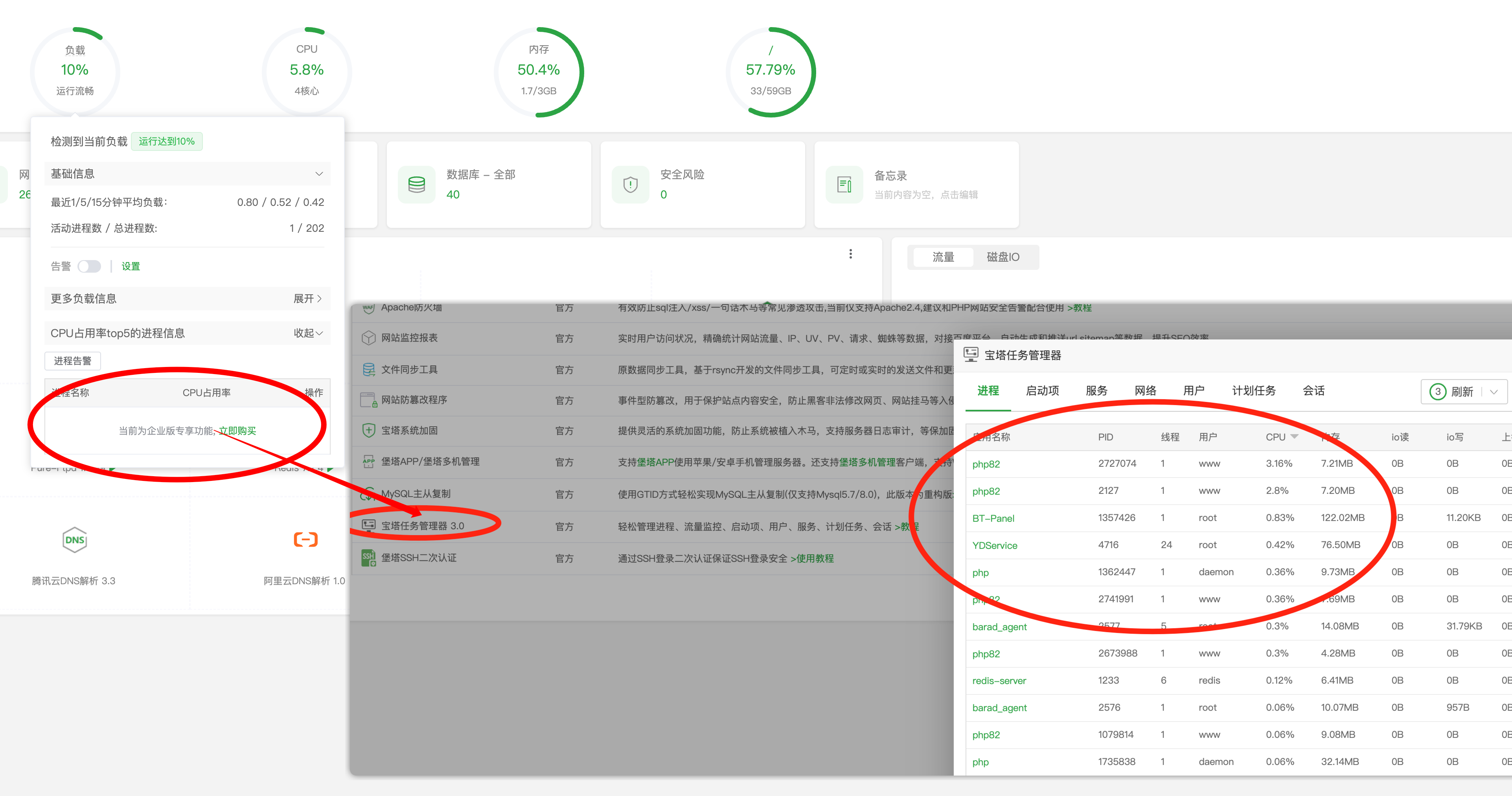The width and height of the screenshot is (1512, 796).
Task: Click the empty 备忘录 note text
Action: tap(925, 195)
